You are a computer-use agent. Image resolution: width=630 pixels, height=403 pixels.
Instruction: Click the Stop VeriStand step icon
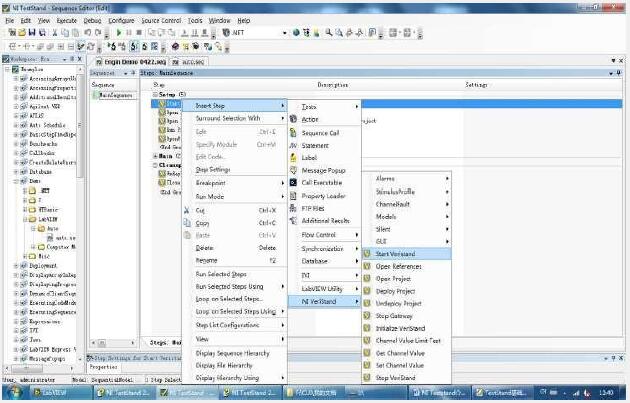(x=367, y=377)
